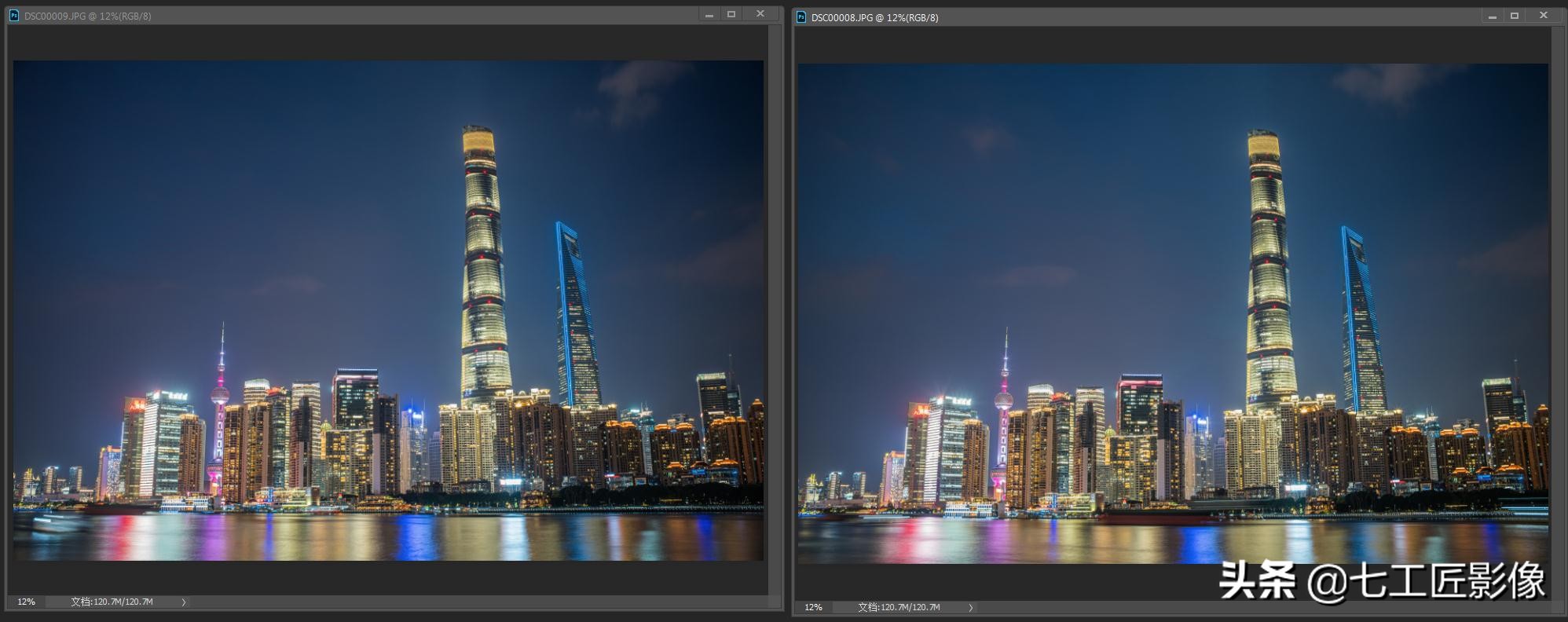Open status bar arrow menu in DSC00008.JPG window

coord(971,608)
